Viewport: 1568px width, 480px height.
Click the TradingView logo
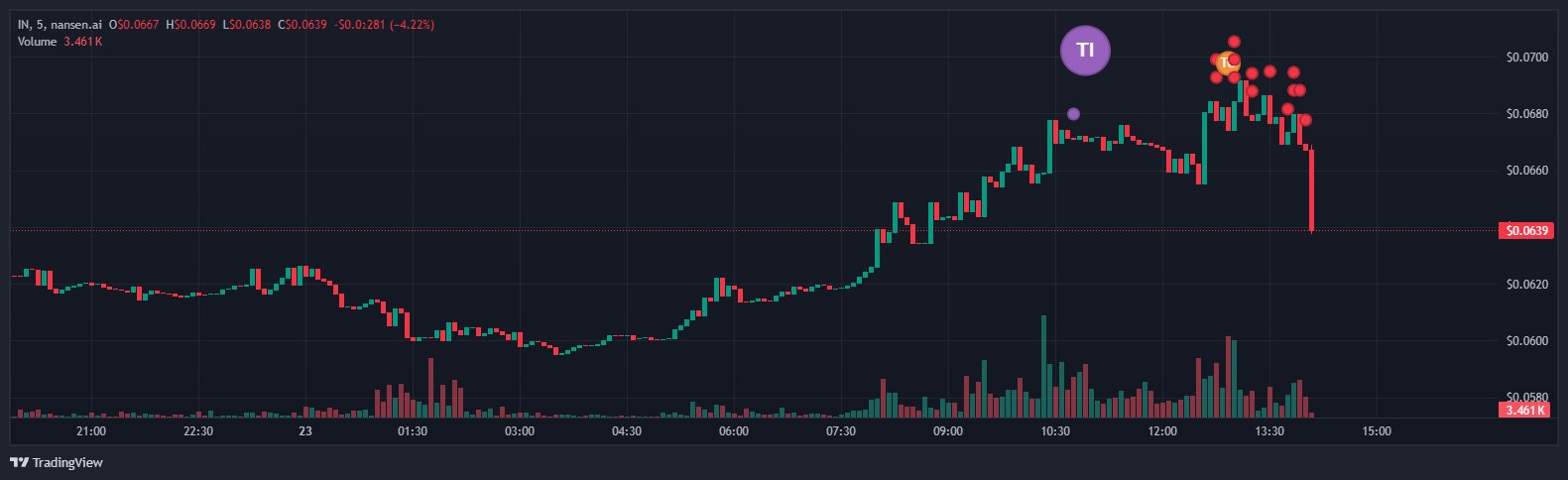click(57, 462)
